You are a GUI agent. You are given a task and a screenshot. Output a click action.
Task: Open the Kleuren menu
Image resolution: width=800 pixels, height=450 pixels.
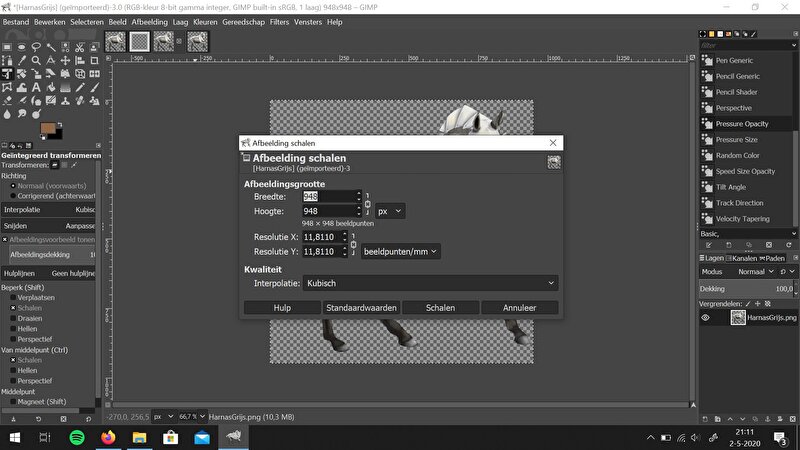coord(205,22)
